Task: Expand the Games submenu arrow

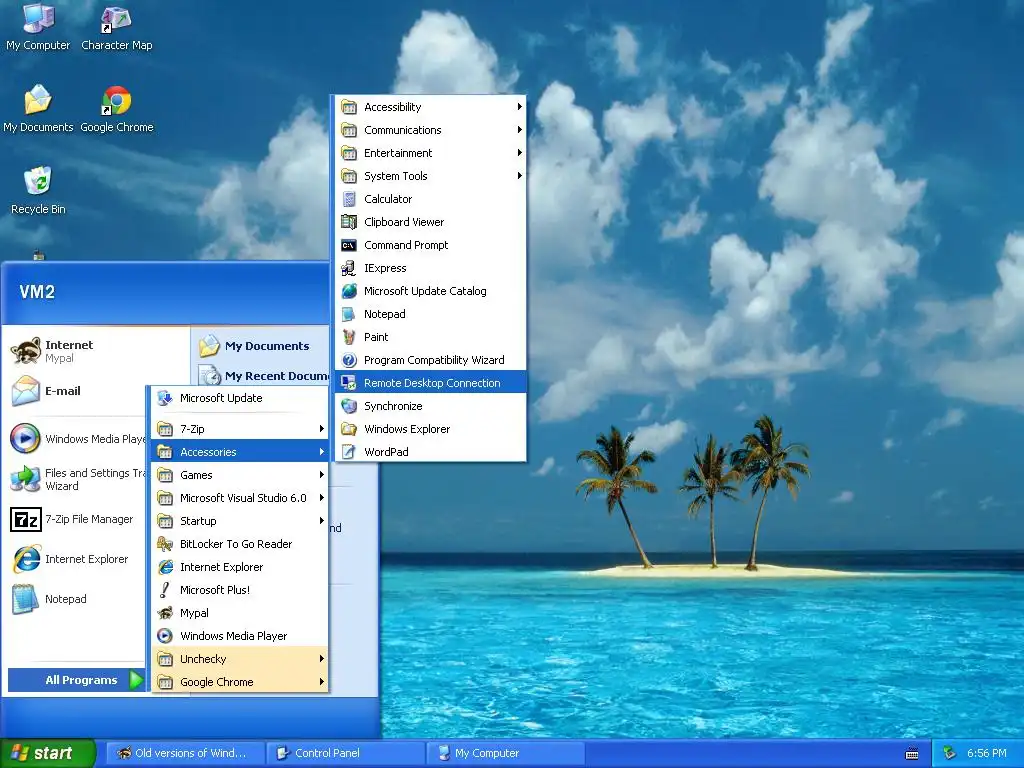Action: tap(321, 475)
